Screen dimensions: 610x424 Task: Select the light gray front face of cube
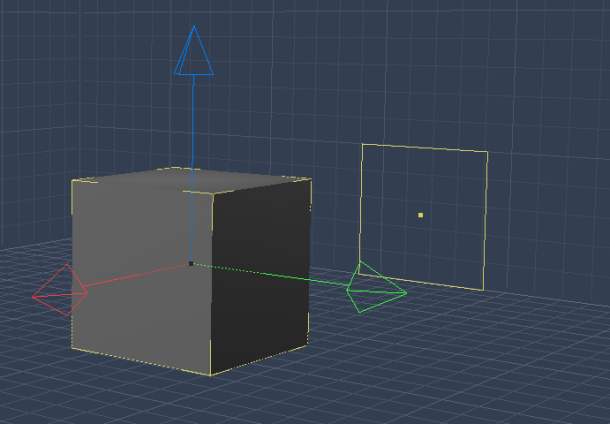click(142, 276)
